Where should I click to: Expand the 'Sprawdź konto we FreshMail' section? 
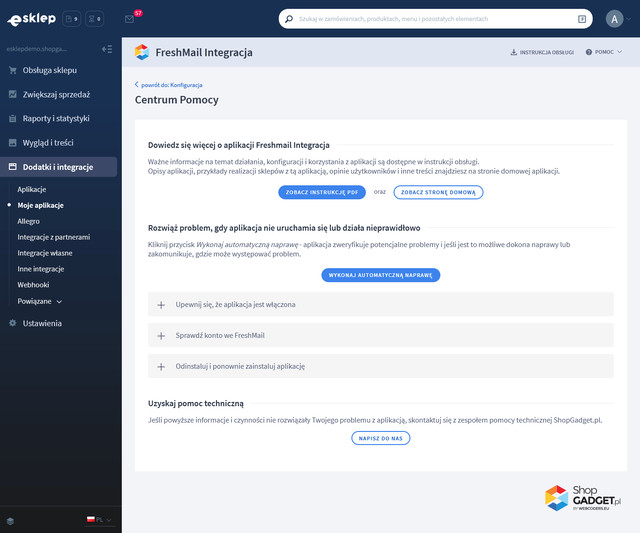click(161, 335)
